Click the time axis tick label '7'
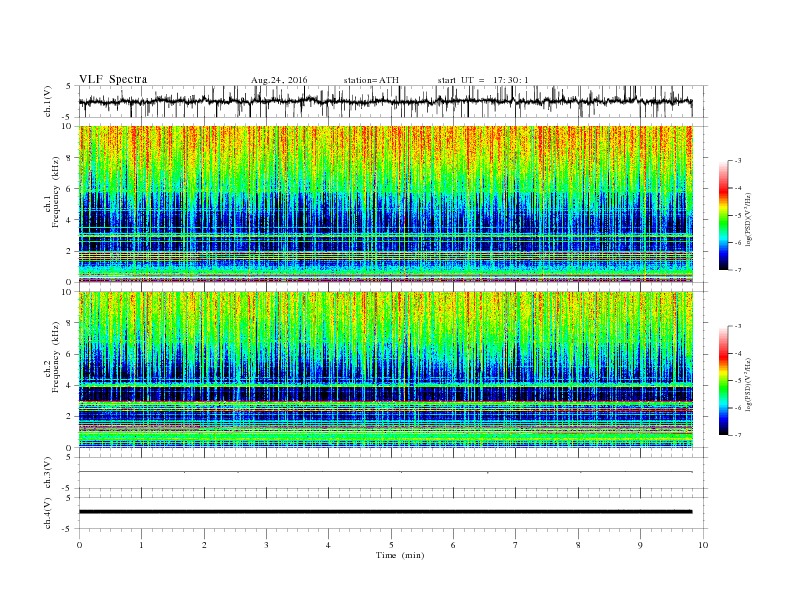This screenshot has width=792, height=612. (516, 545)
